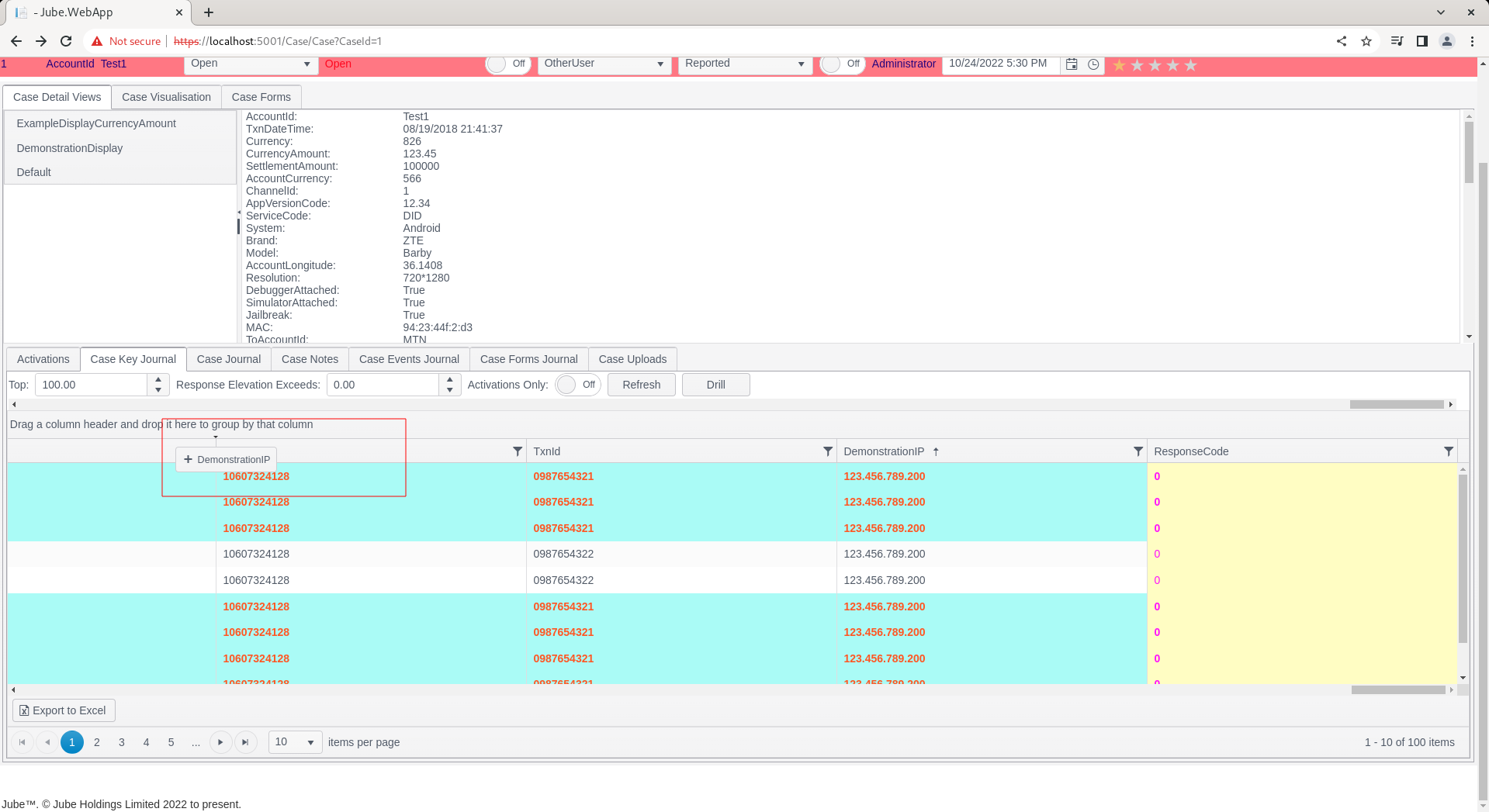Click the page address bar URL

(x=278, y=41)
